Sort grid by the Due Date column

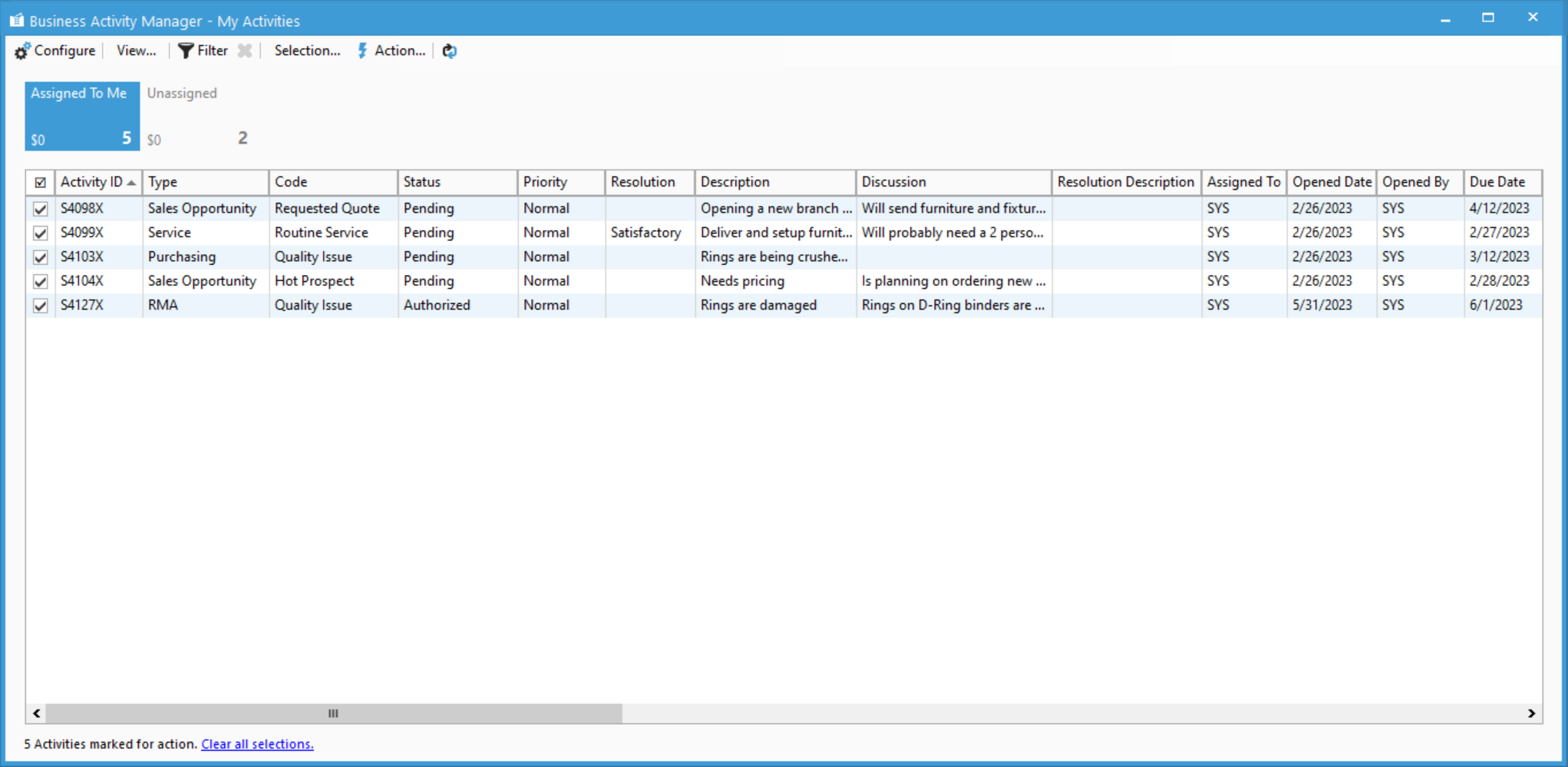click(1500, 182)
